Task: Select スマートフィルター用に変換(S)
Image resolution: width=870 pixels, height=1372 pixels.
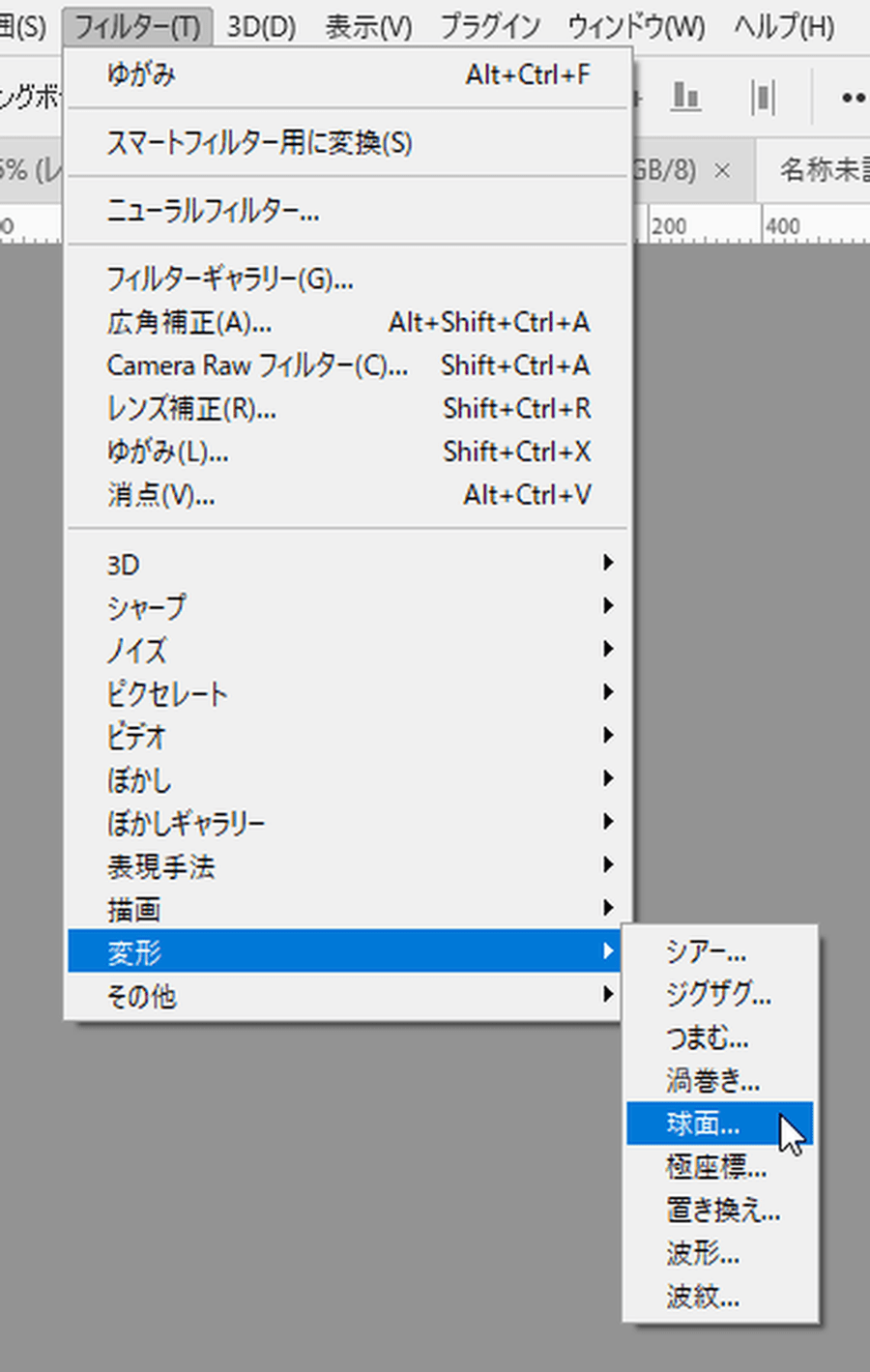Action: pos(259,143)
